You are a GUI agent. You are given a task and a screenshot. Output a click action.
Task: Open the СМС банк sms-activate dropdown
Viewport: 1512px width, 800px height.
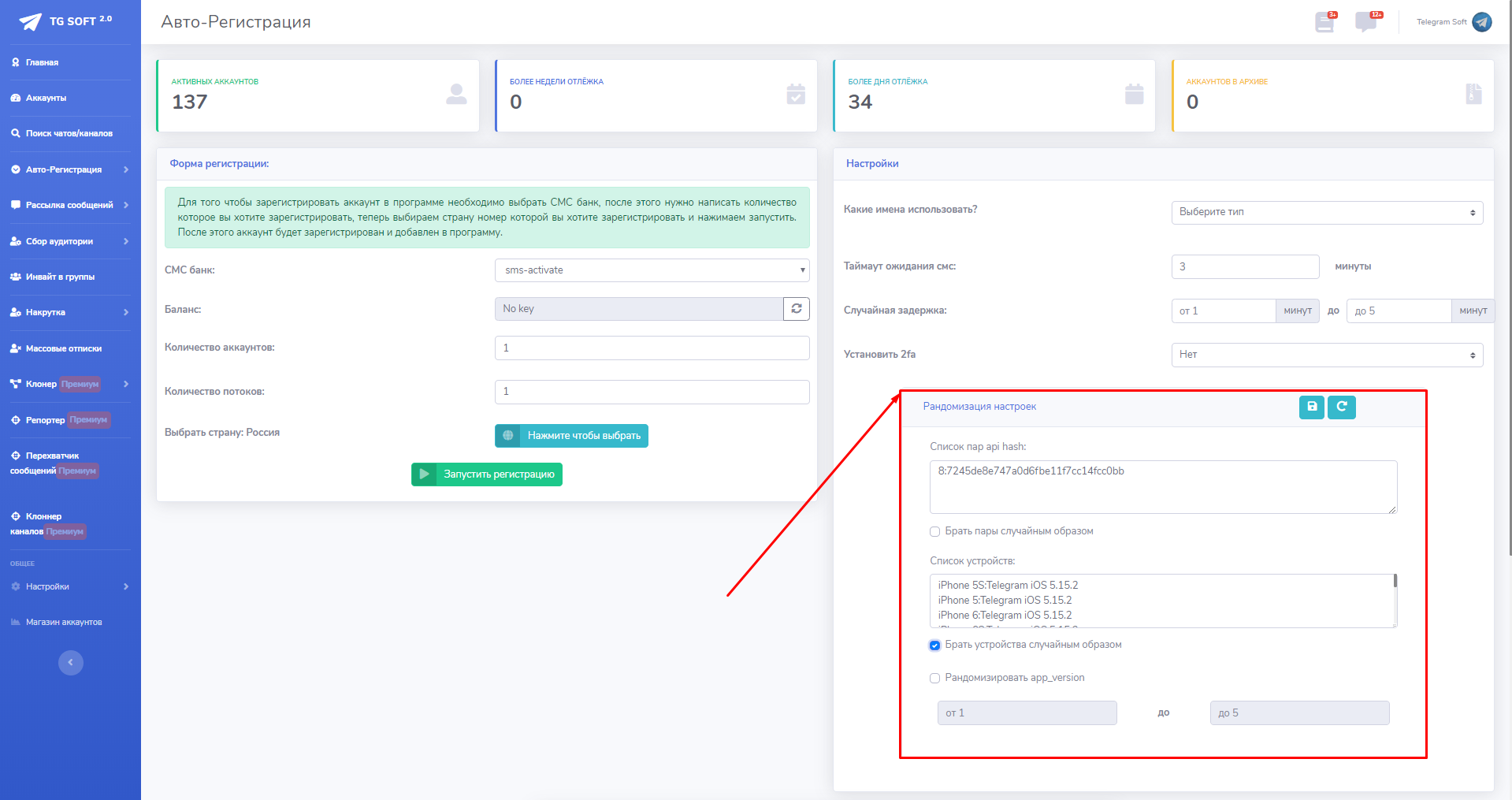click(652, 270)
